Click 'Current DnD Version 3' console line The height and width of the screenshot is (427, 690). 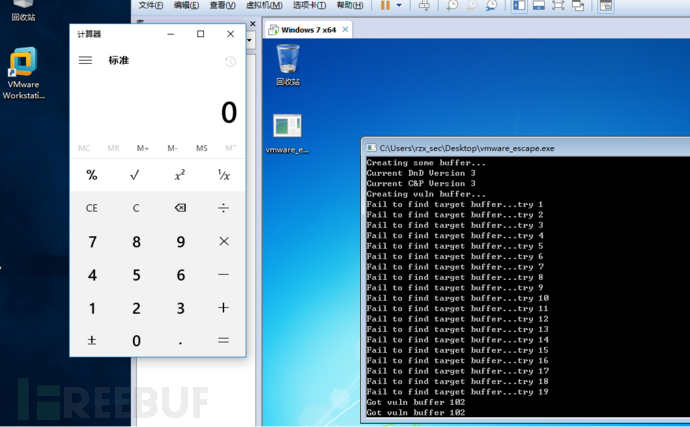tap(421, 173)
